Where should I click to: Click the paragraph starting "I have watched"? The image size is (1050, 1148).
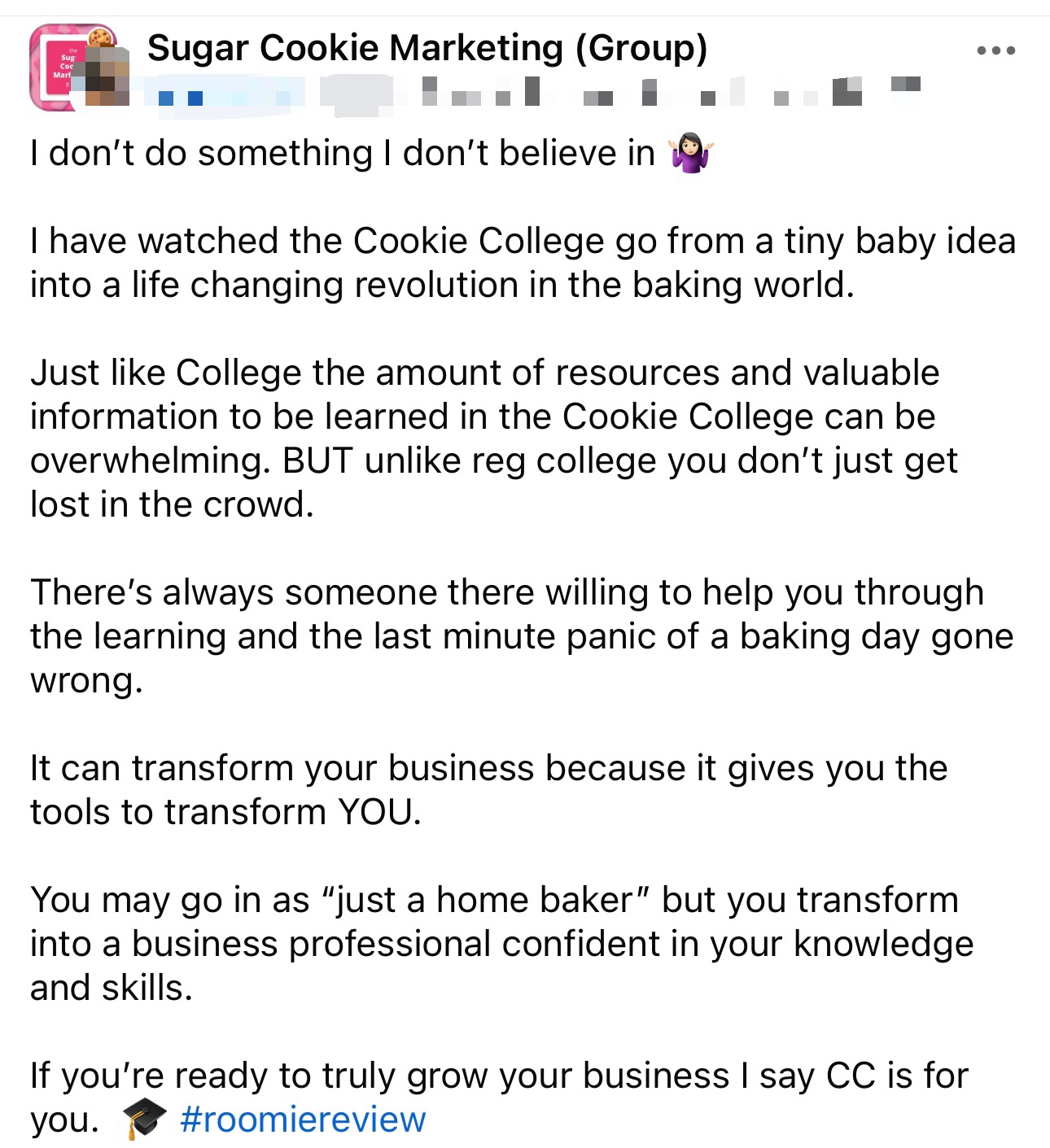point(523,263)
